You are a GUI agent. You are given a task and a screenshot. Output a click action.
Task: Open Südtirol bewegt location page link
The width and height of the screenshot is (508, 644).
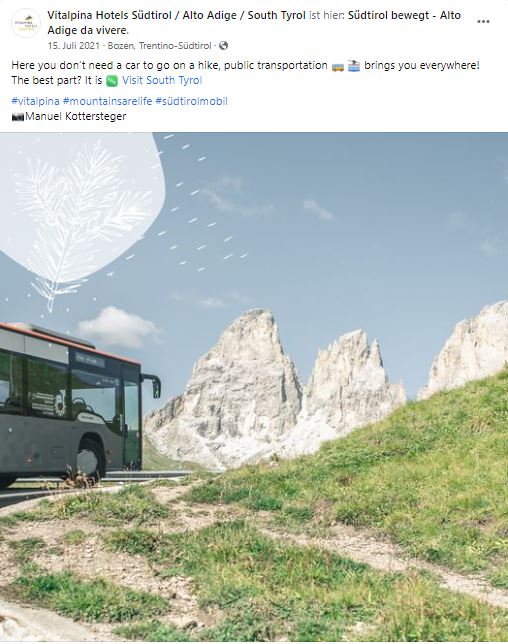[254, 23]
